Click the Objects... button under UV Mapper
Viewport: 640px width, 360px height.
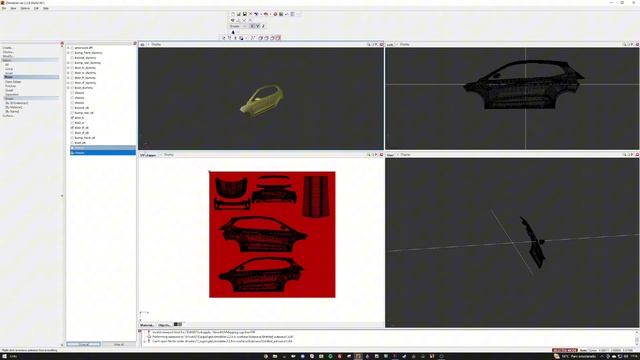click(164, 325)
